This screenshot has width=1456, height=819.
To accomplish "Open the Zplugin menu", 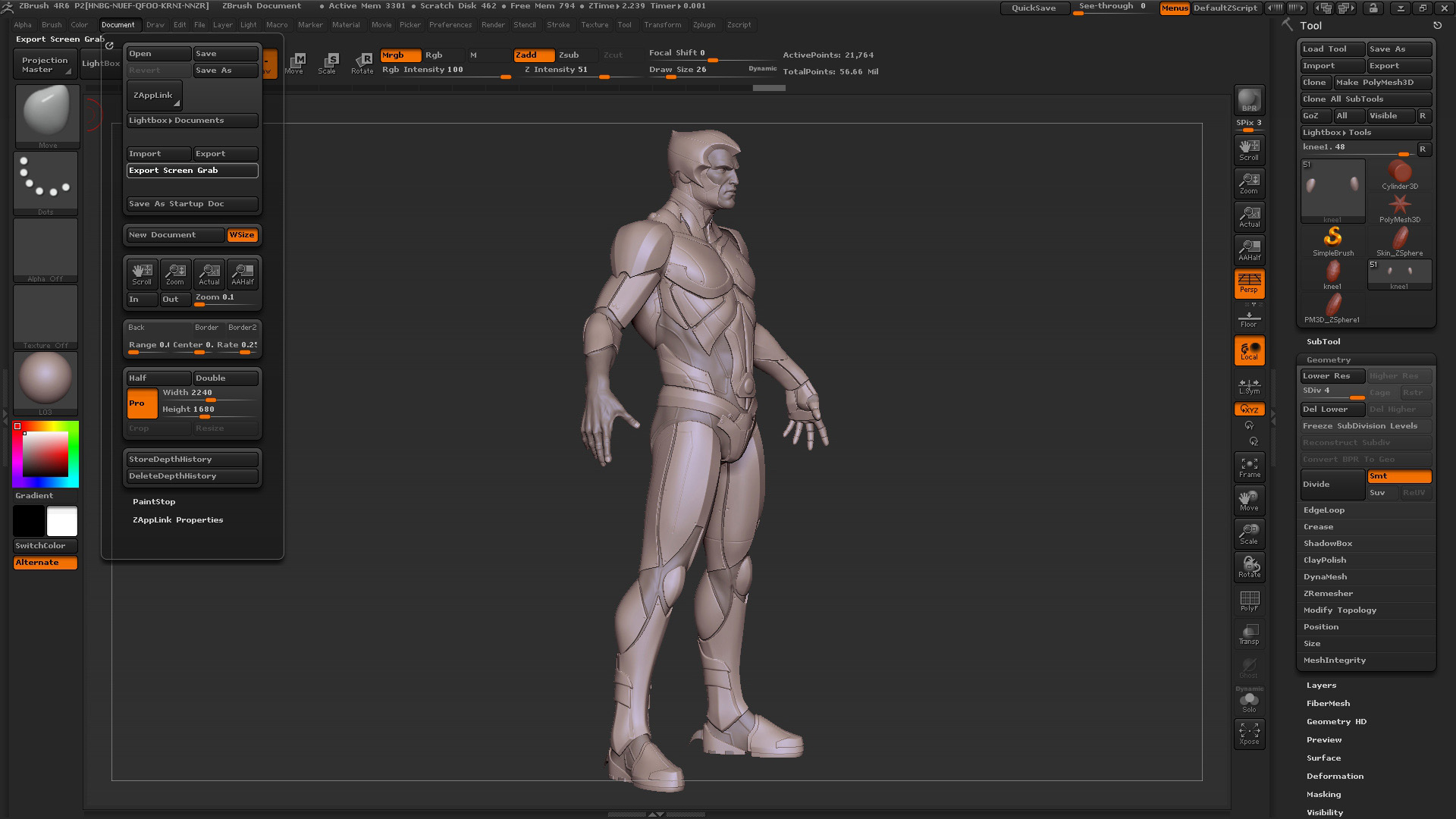I will point(704,25).
